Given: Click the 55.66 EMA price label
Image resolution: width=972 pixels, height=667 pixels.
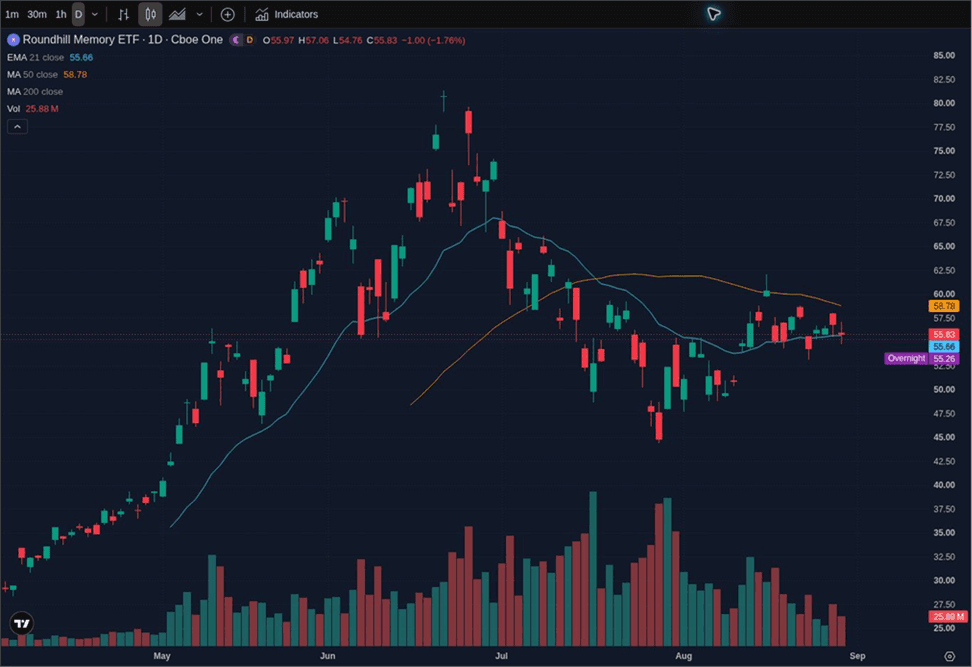Looking at the screenshot, I should click(943, 347).
